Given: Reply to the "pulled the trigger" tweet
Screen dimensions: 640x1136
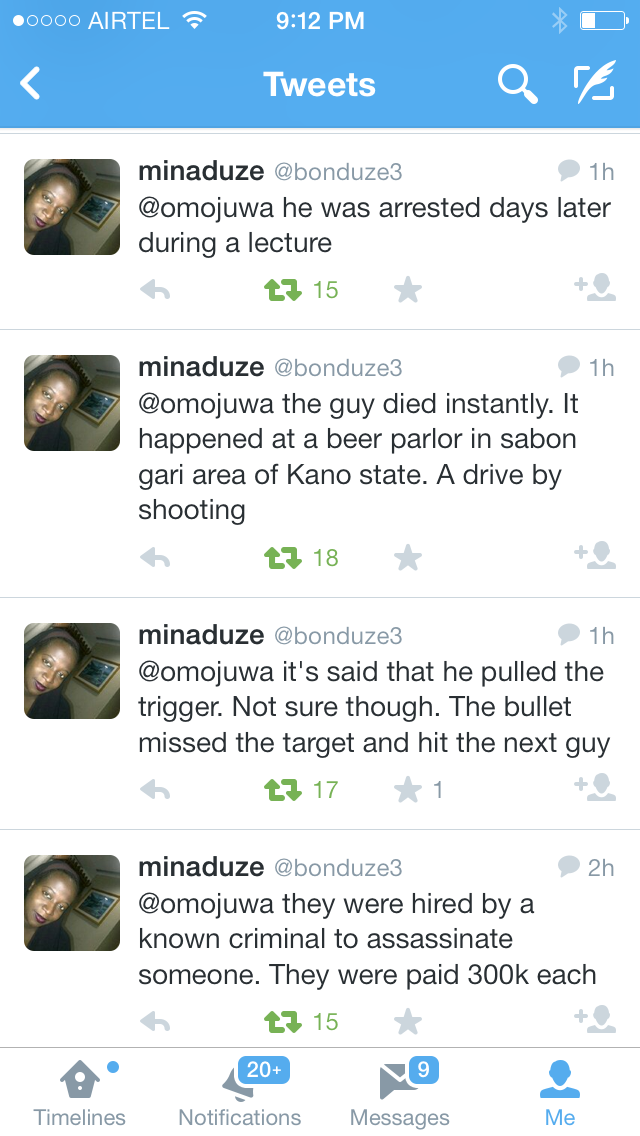Looking at the screenshot, I should pos(155,790).
